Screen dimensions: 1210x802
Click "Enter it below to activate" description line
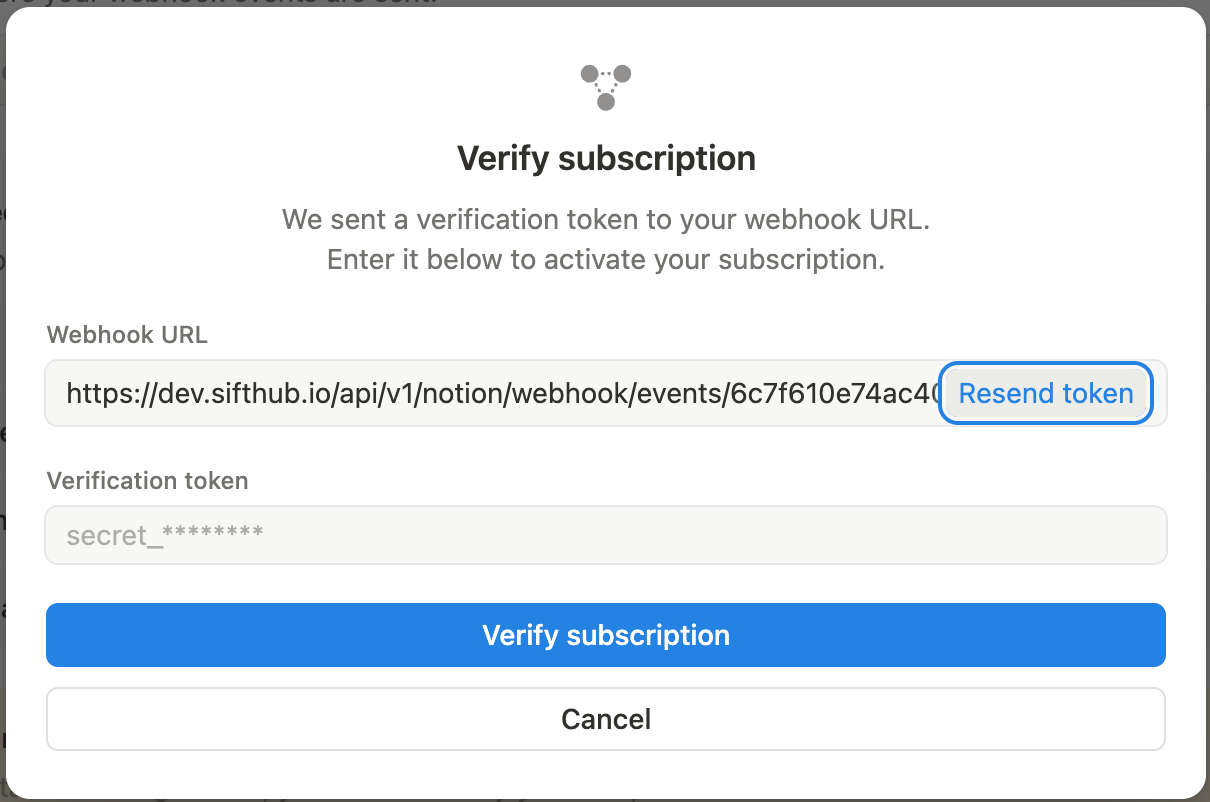point(606,260)
